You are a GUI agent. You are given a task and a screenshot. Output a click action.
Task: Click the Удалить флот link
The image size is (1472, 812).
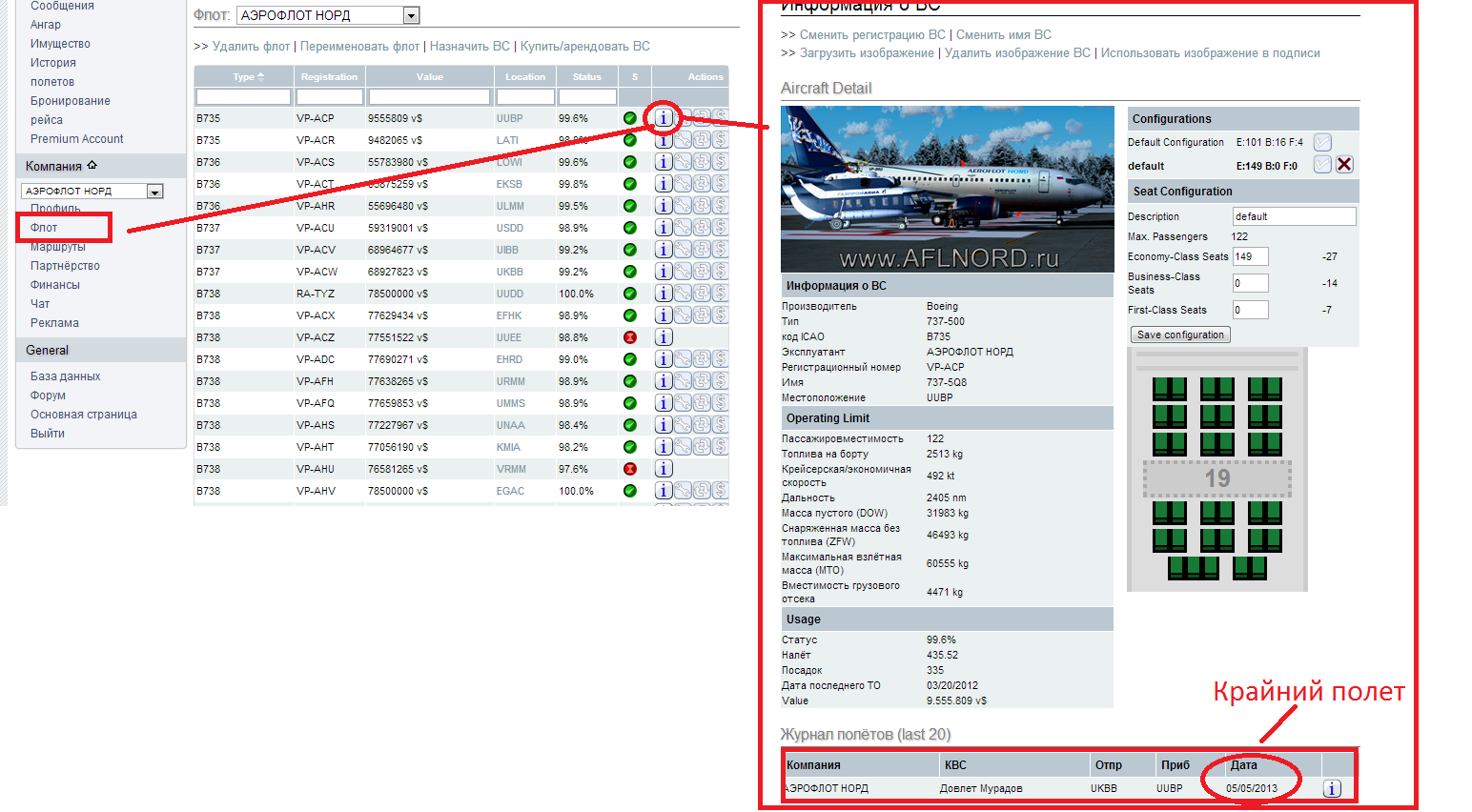click(x=251, y=46)
